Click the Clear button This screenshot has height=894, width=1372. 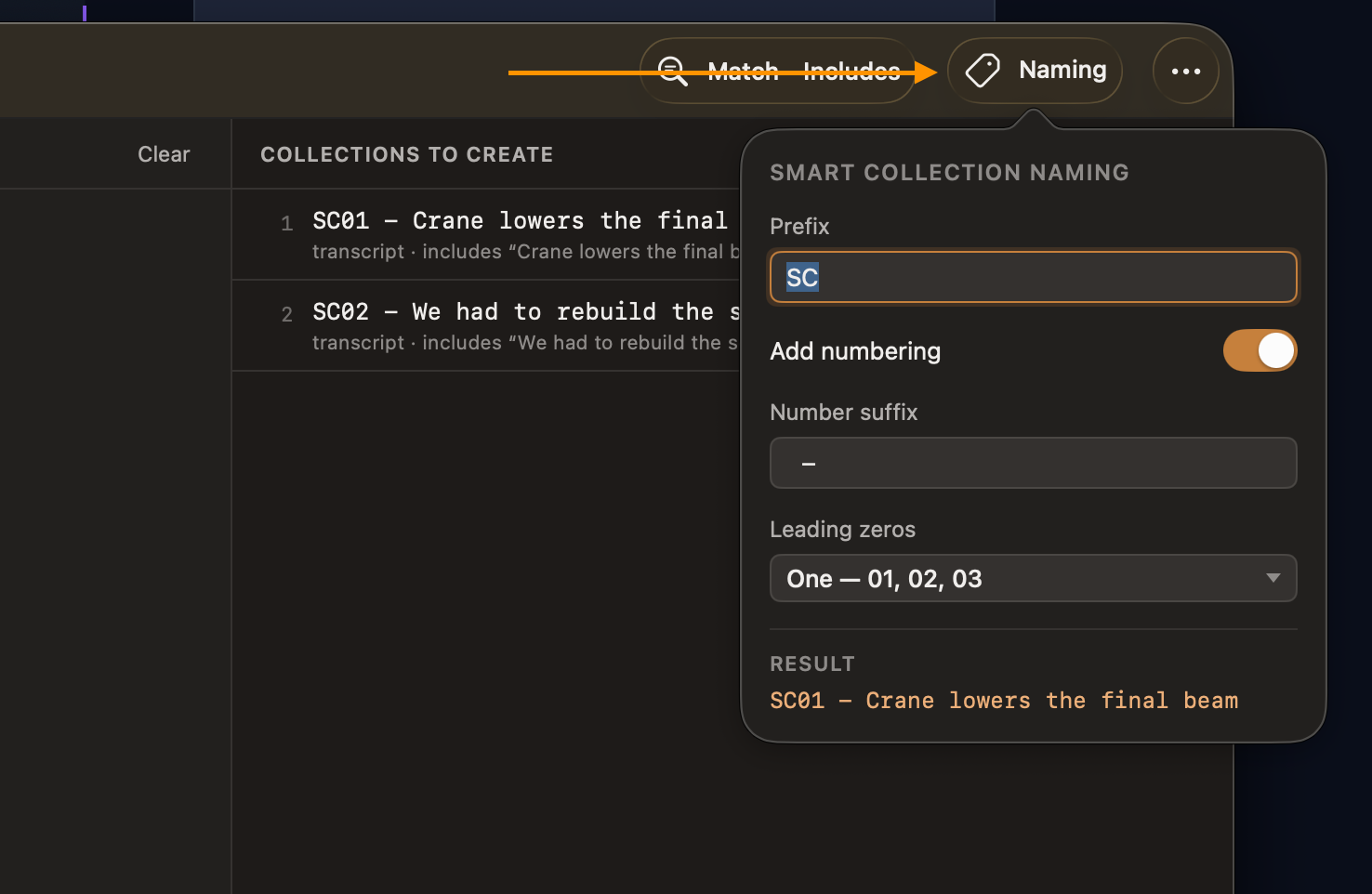point(164,154)
